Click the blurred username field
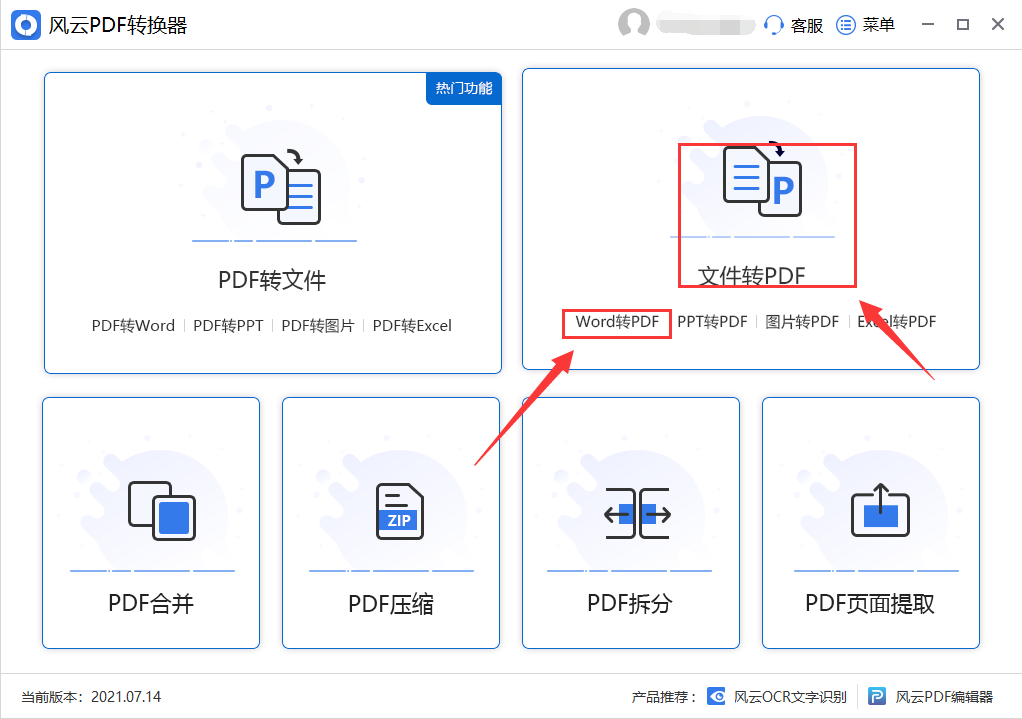Image resolution: width=1022 pixels, height=719 pixels. pyautogui.click(x=705, y=25)
